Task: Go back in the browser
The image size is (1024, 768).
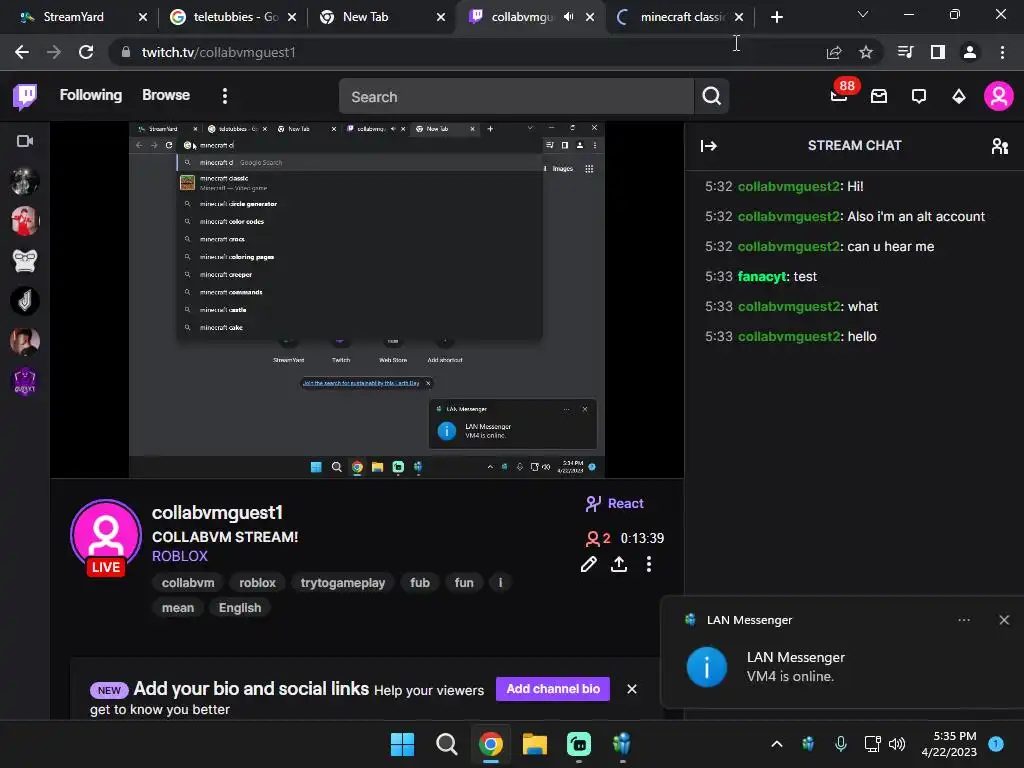Action: coord(22,52)
